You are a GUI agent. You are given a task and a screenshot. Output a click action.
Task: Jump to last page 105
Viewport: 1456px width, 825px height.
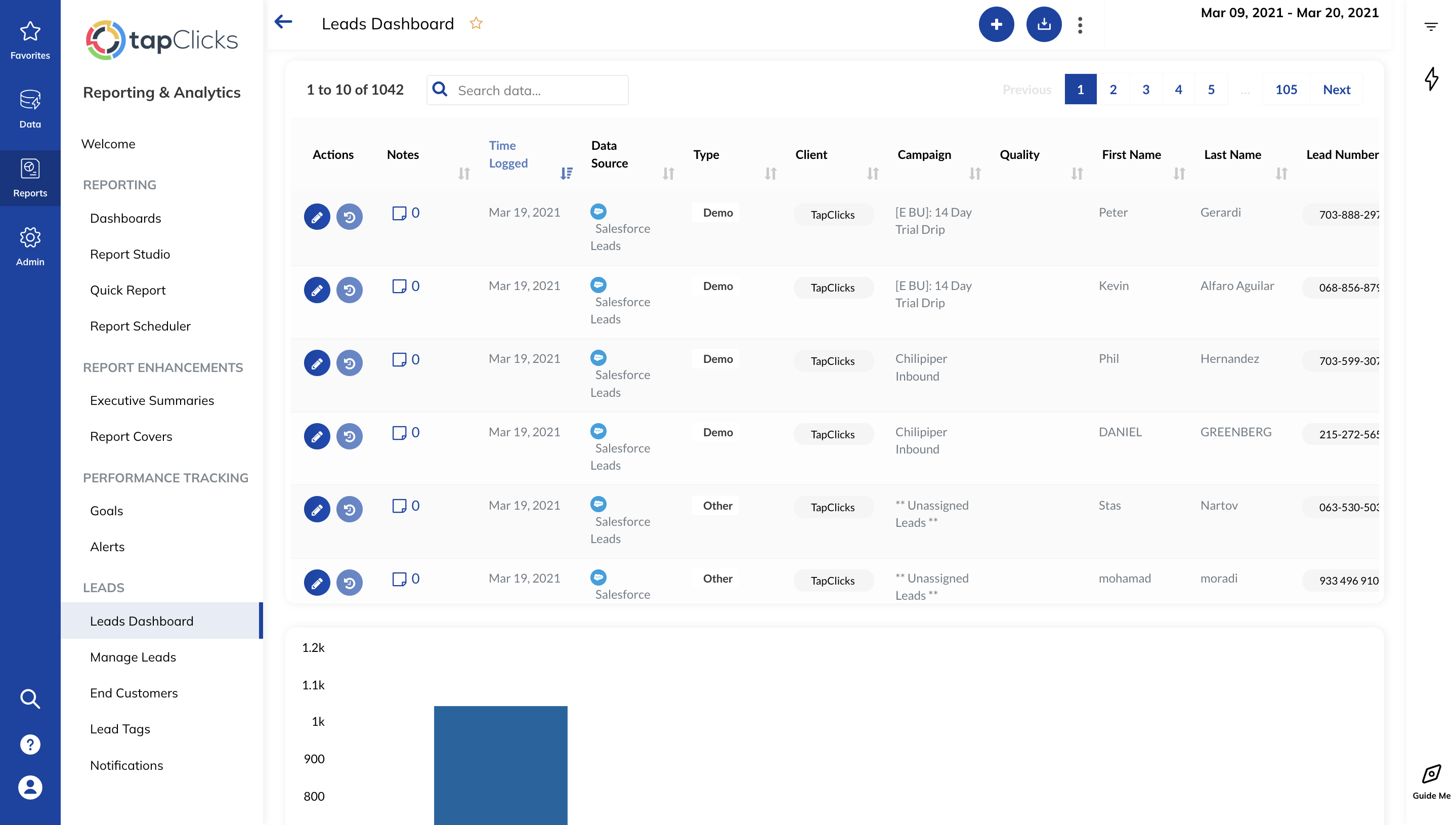(x=1286, y=89)
